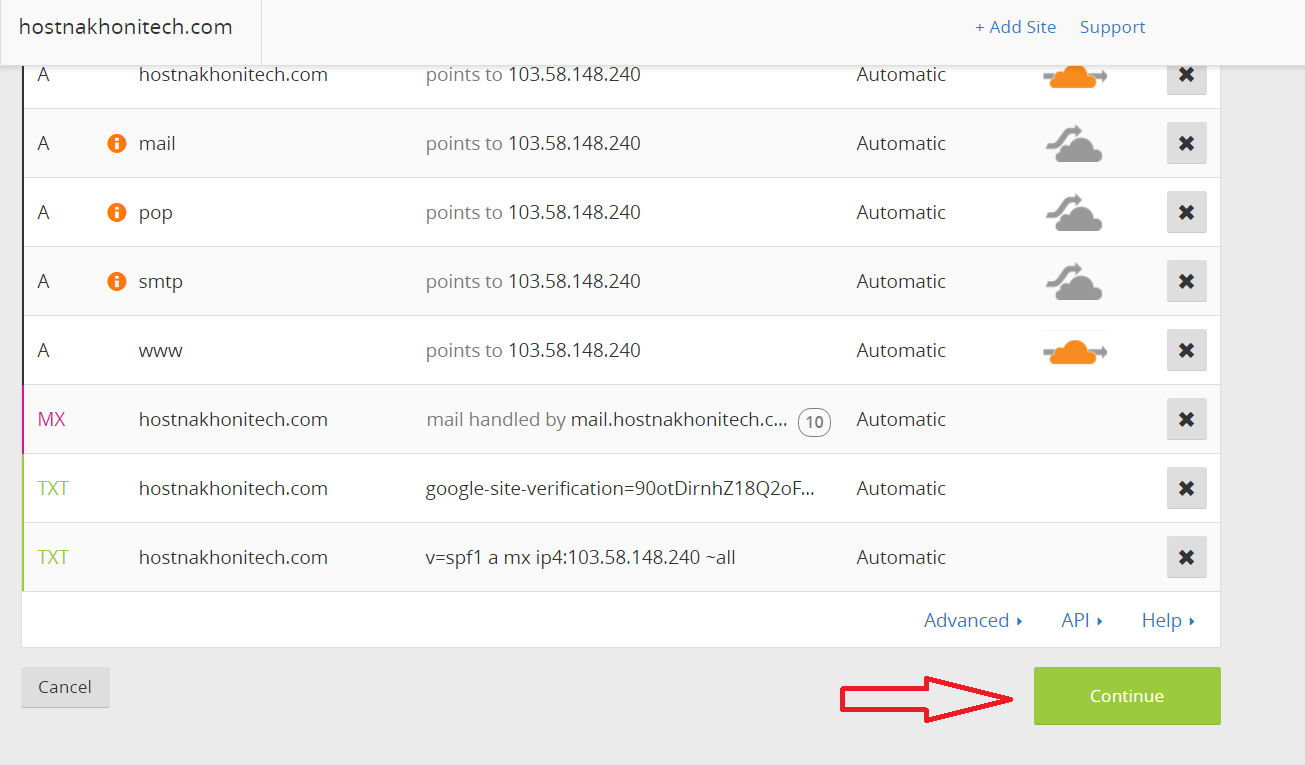Click the info icon beside pop
The image size is (1305, 765).
[117, 213]
